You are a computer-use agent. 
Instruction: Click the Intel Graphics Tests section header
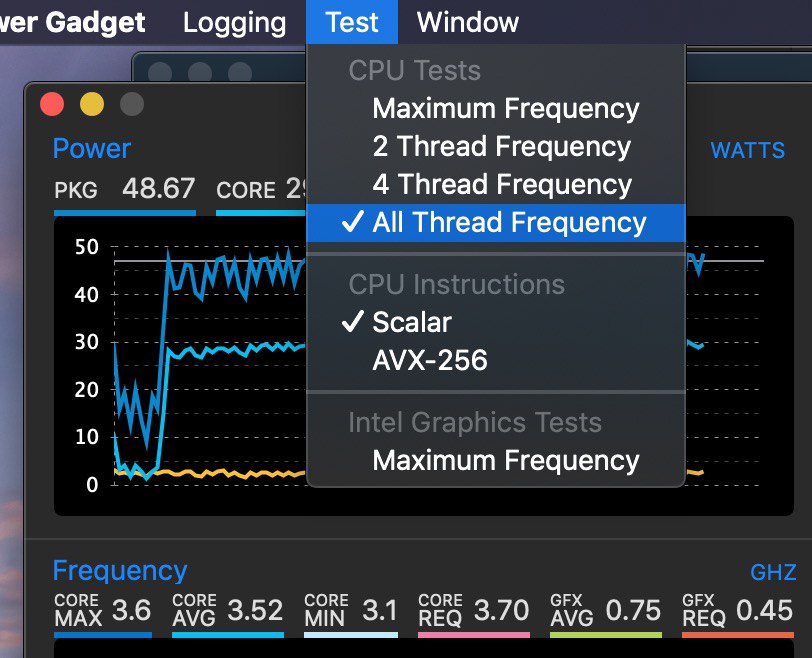(474, 422)
